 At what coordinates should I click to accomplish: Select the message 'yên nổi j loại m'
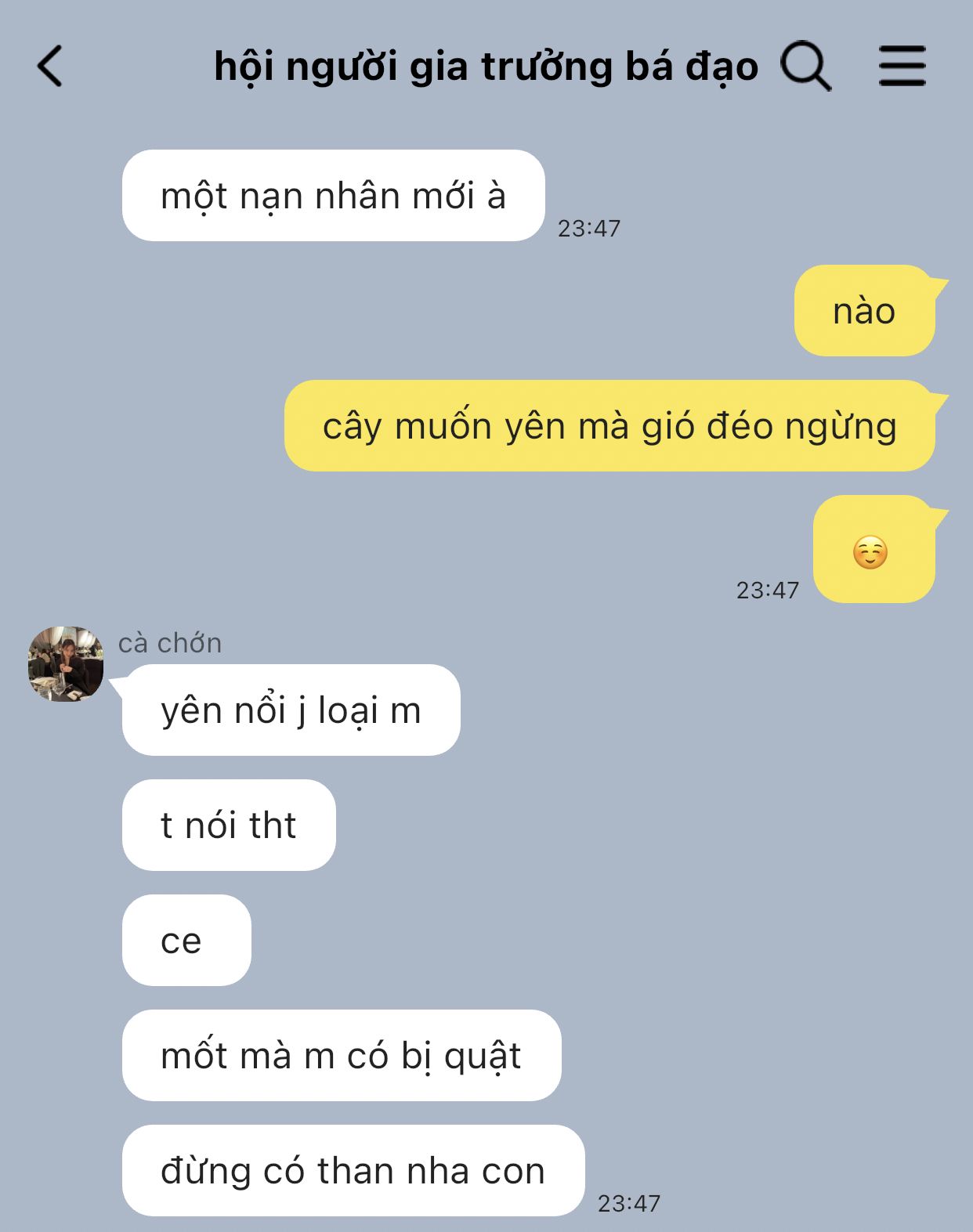click(291, 710)
